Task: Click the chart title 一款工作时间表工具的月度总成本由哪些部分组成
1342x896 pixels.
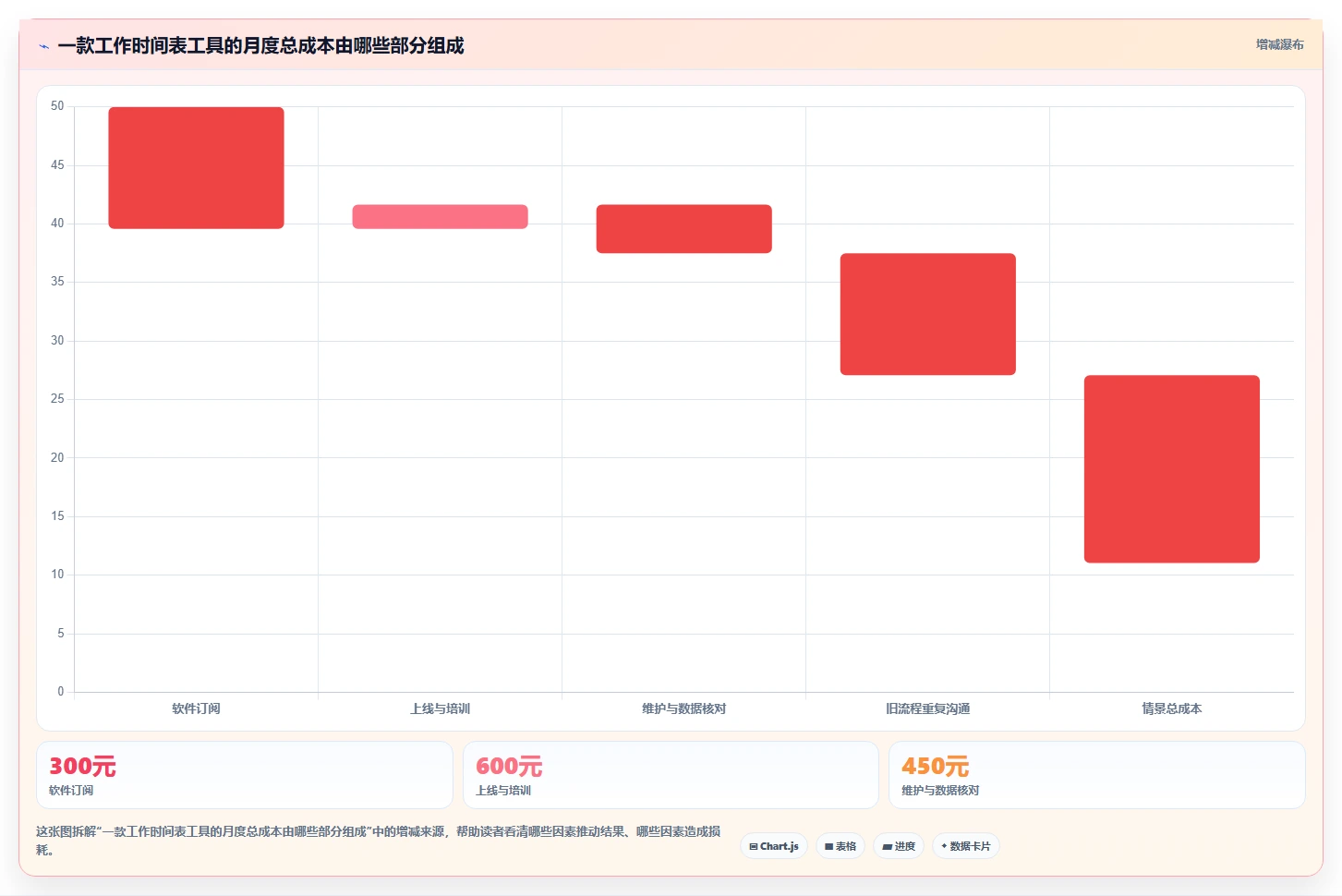Action: point(260,45)
